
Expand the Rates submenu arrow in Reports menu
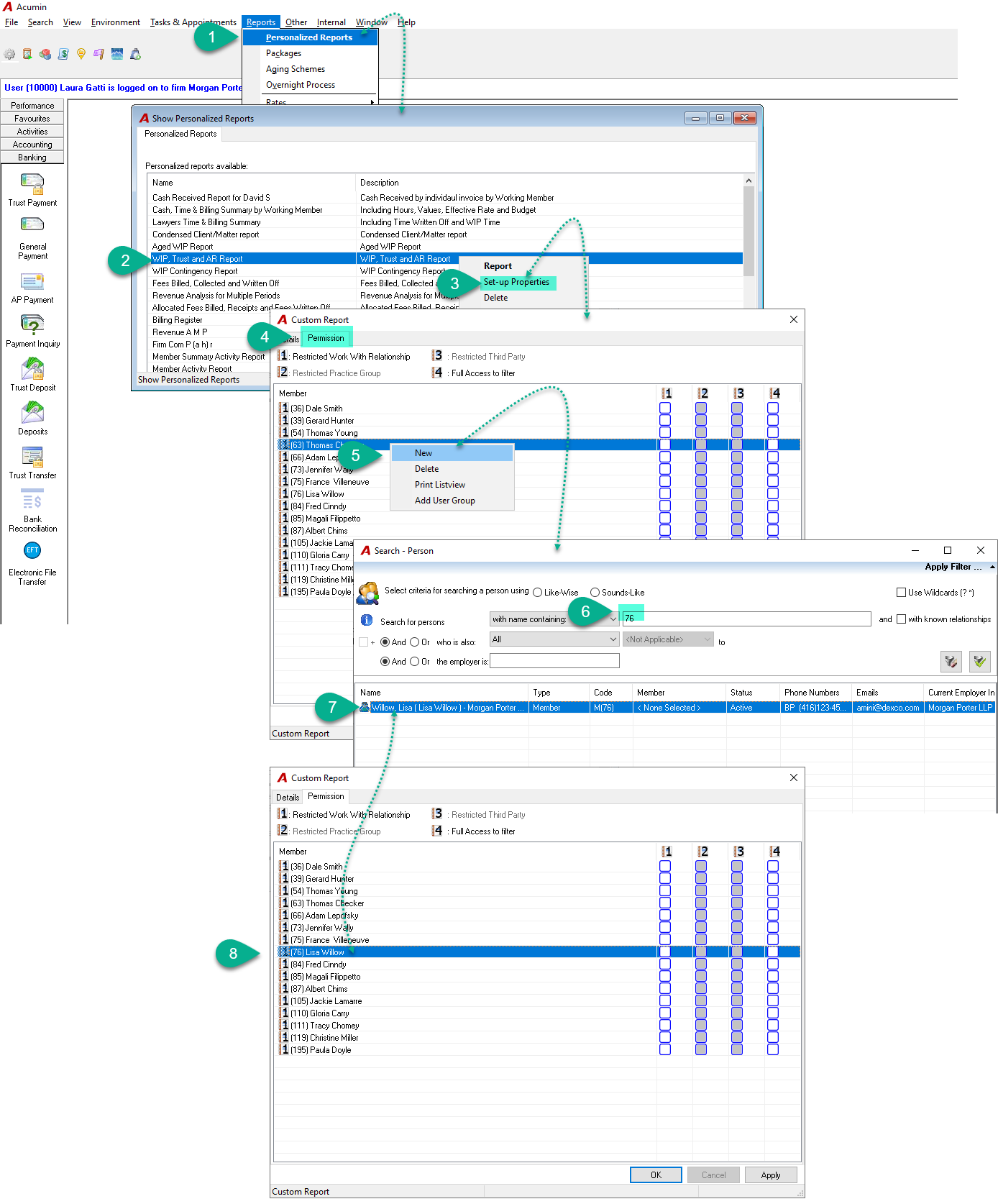(372, 102)
